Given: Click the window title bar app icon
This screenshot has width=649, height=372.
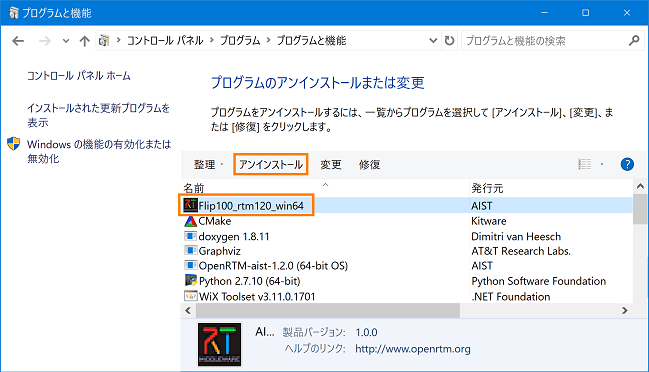Looking at the screenshot, I should pyautogui.click(x=14, y=13).
